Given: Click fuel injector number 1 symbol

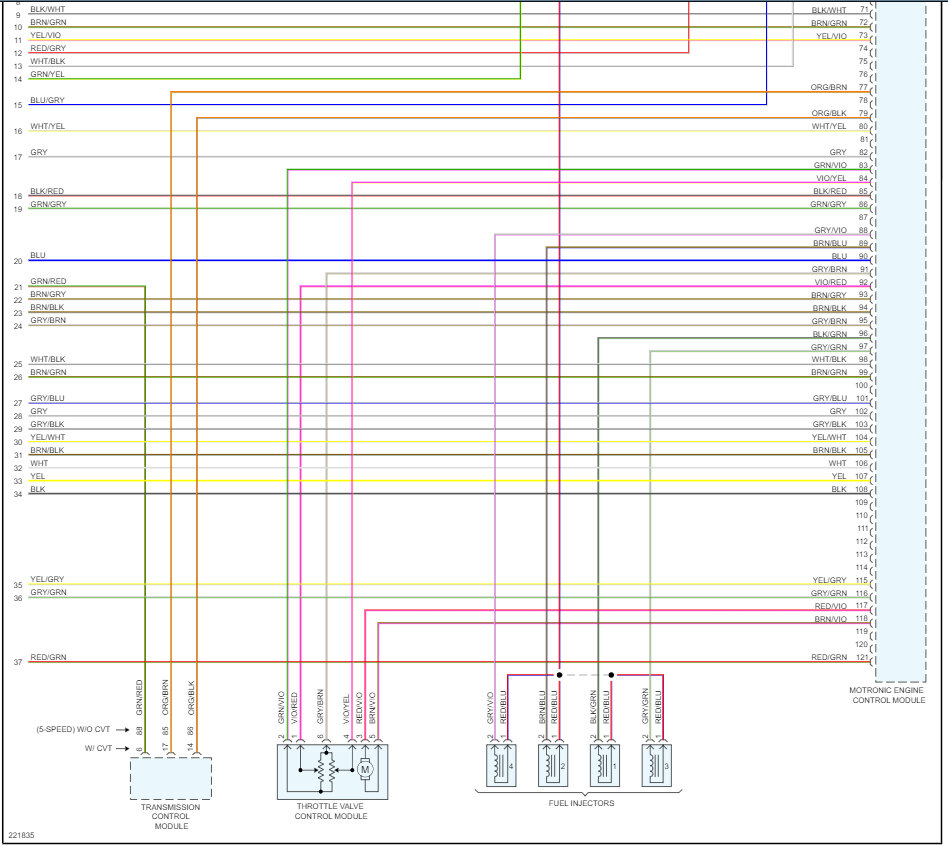Looking at the screenshot, I should (605, 766).
